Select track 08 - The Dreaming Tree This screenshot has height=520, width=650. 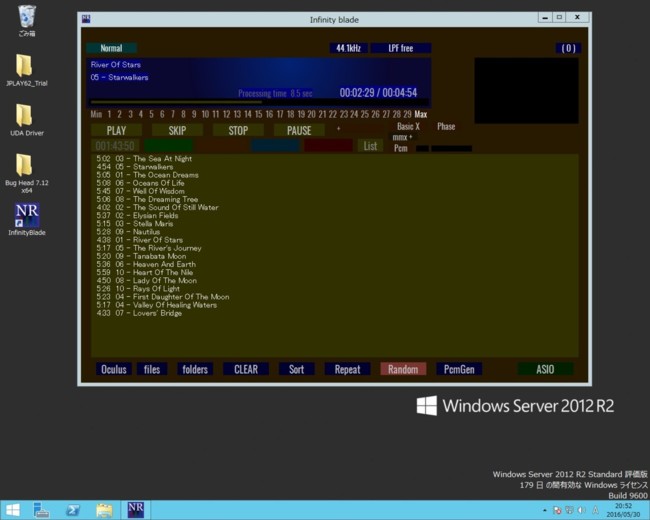[147, 199]
